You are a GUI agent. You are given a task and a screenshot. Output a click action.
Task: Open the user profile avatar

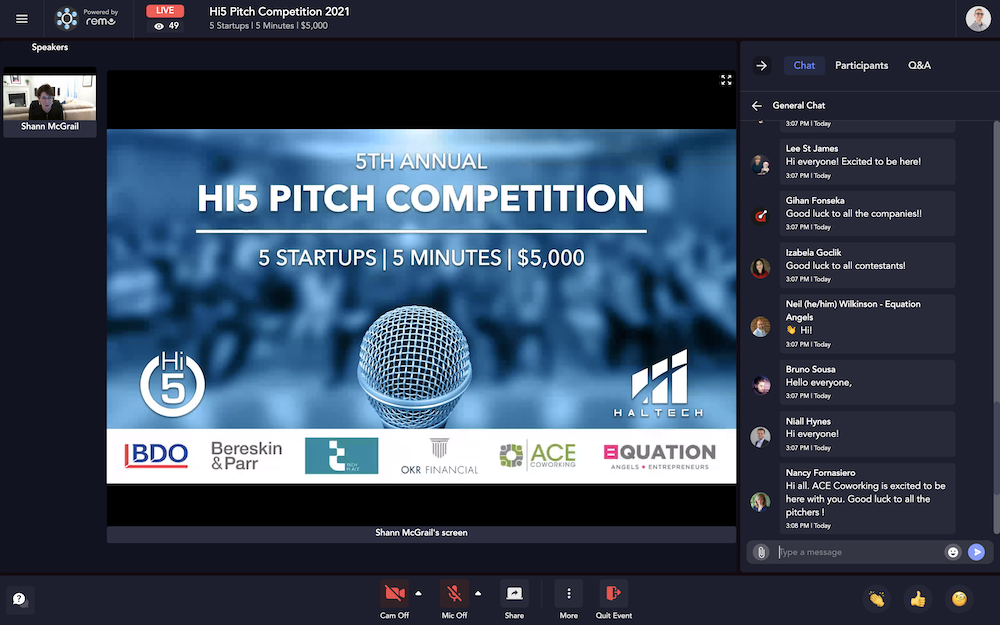978,18
